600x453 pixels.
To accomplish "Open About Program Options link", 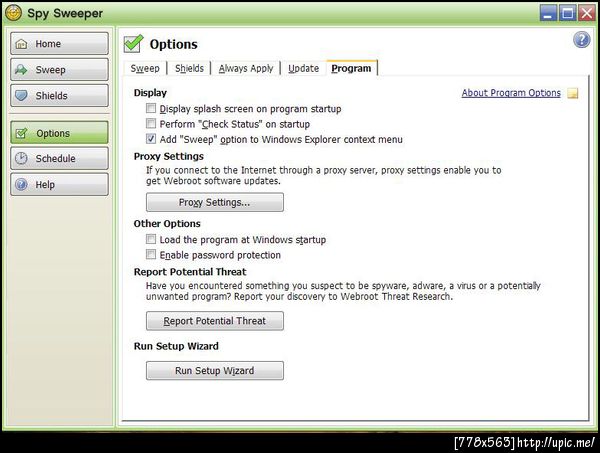I will click(x=511, y=93).
